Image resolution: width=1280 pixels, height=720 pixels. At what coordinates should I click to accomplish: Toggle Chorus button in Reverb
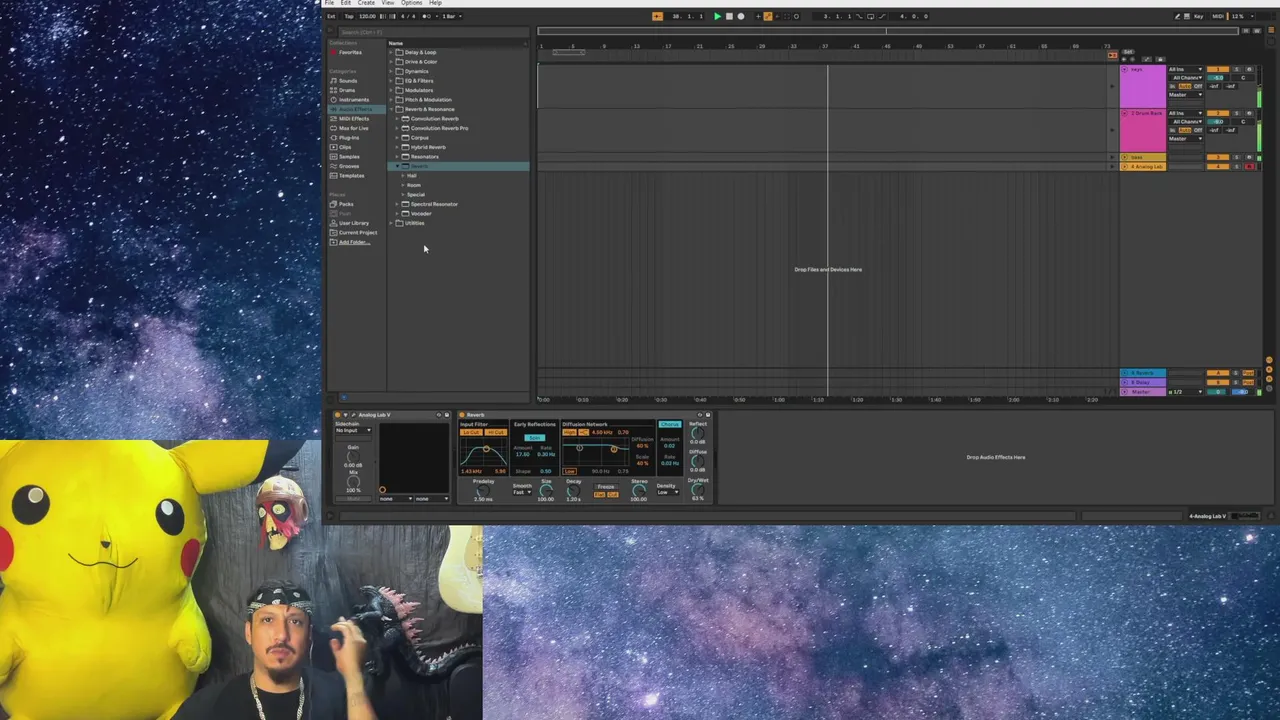pos(670,424)
